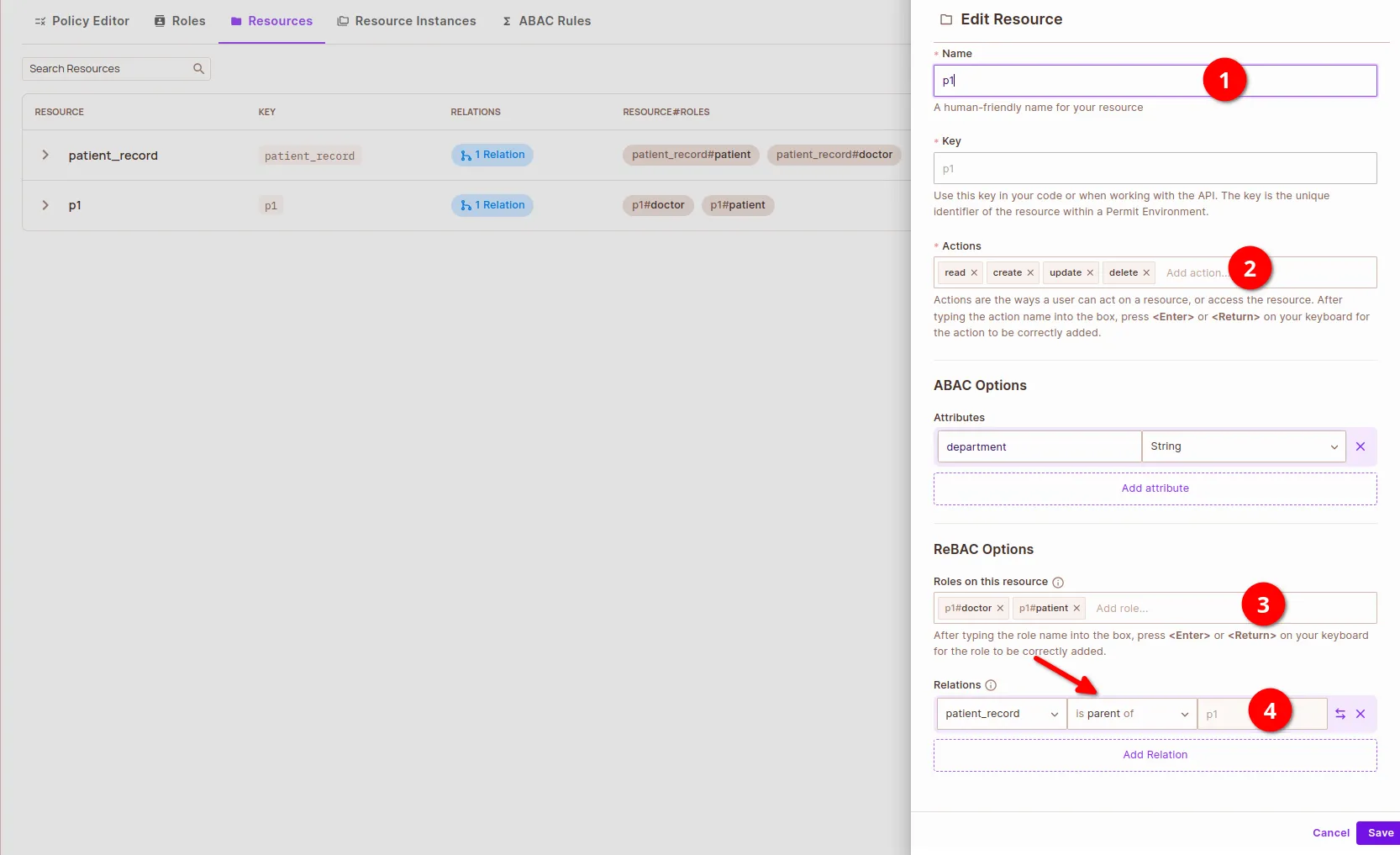The width and height of the screenshot is (1400, 855).
Task: Remove the p1#doctor role tag
Action: (1000, 609)
